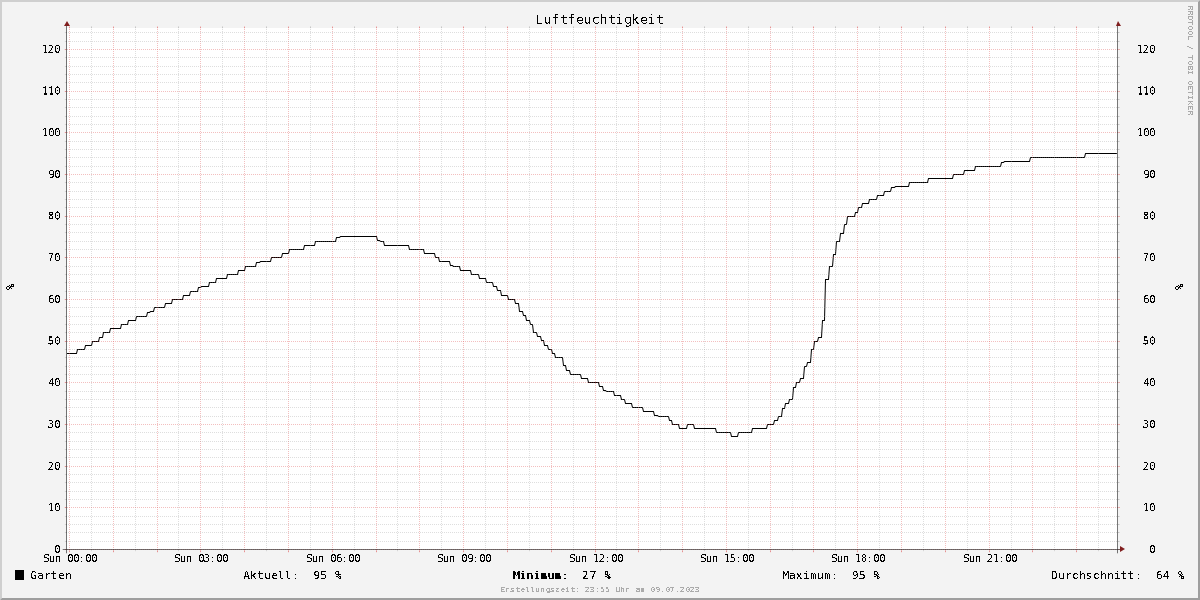Click the 120 label on left y-axis
This screenshot has height=600, width=1200.
coord(50,49)
